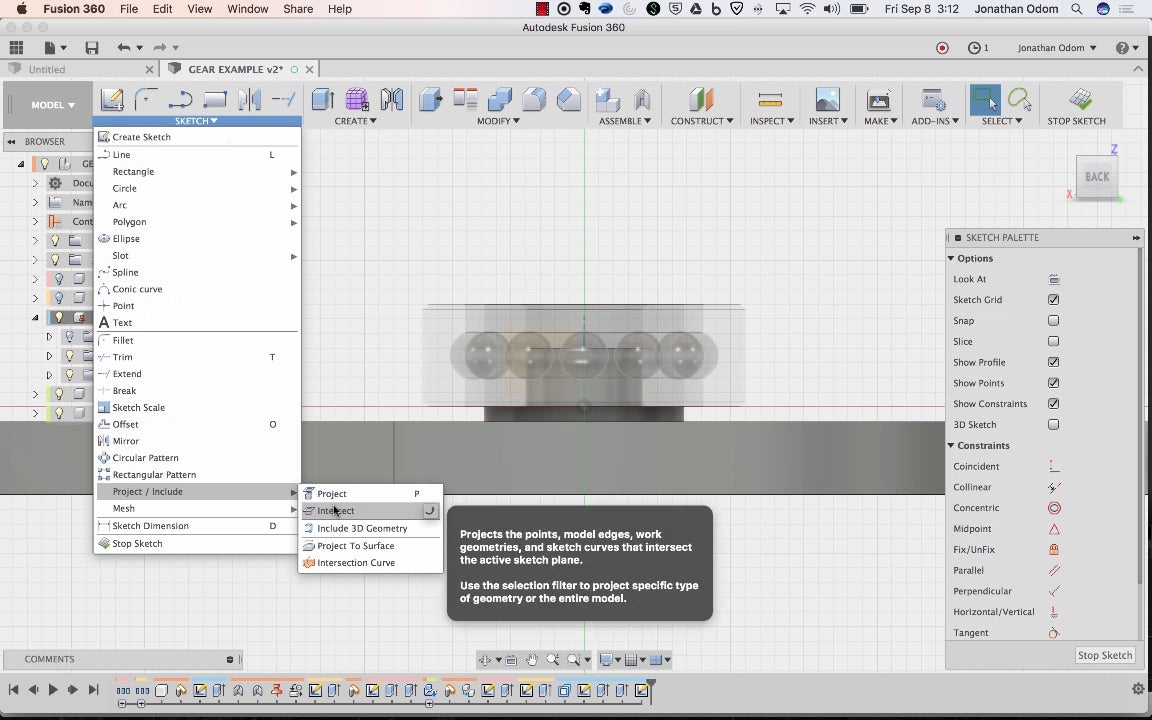This screenshot has height=720, width=1152.
Task: Click the Stop Sketch toolbar icon
Action: coord(1077,100)
